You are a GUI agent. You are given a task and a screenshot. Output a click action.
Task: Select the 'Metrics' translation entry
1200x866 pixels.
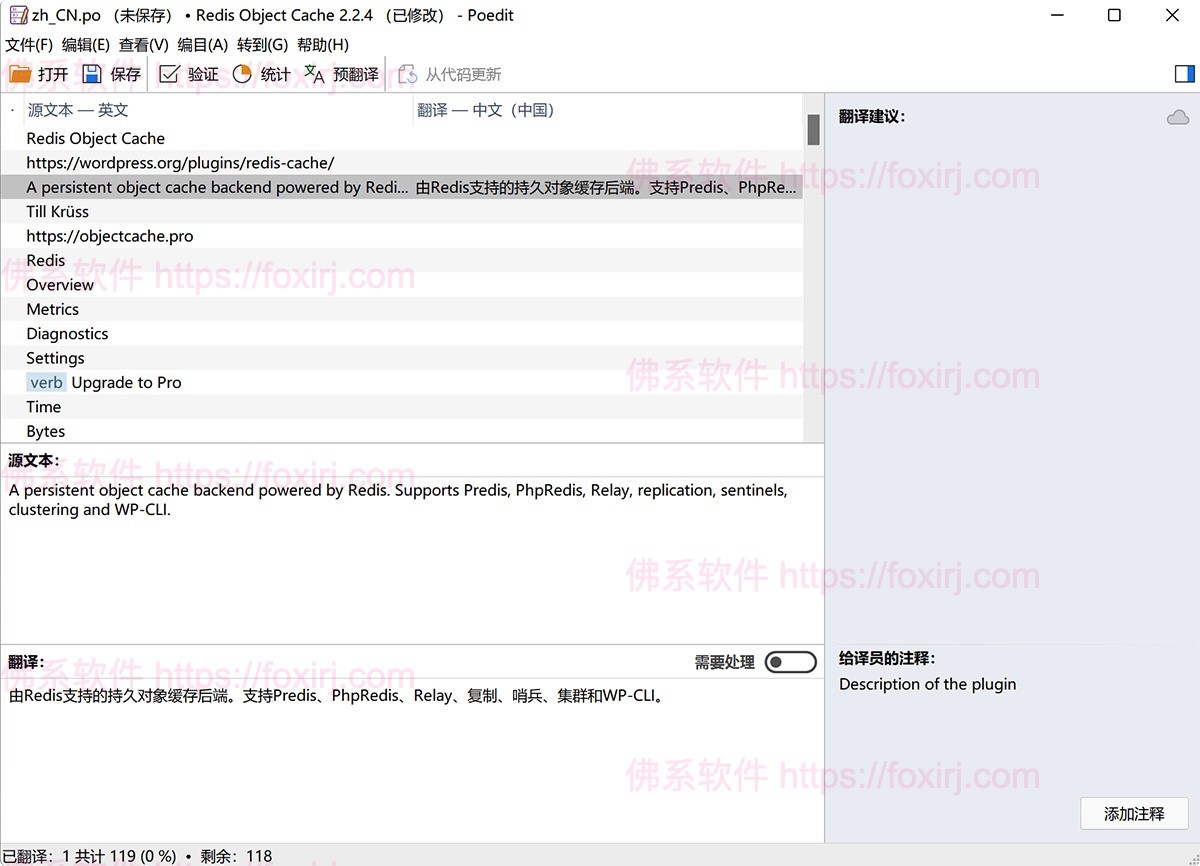(53, 309)
